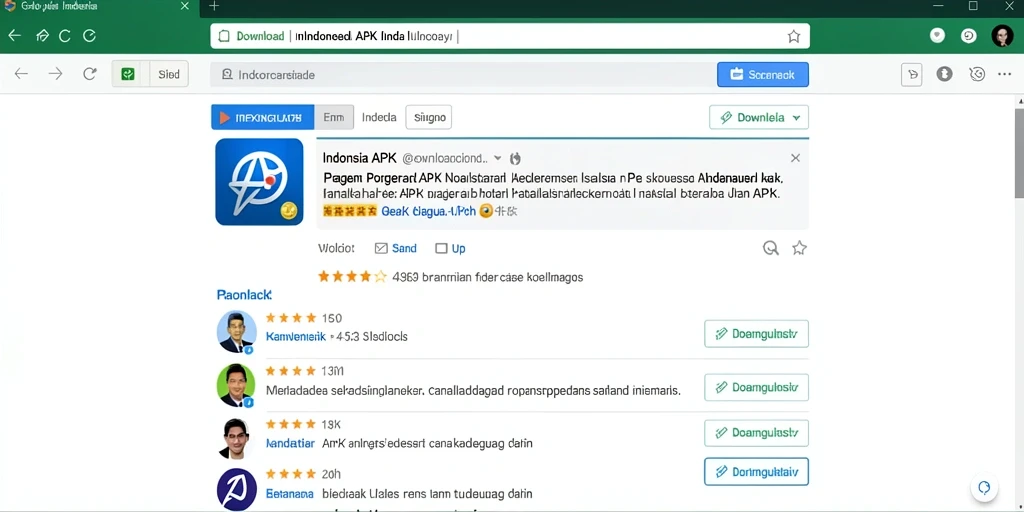Close the Indonesia APK info card

click(795, 158)
